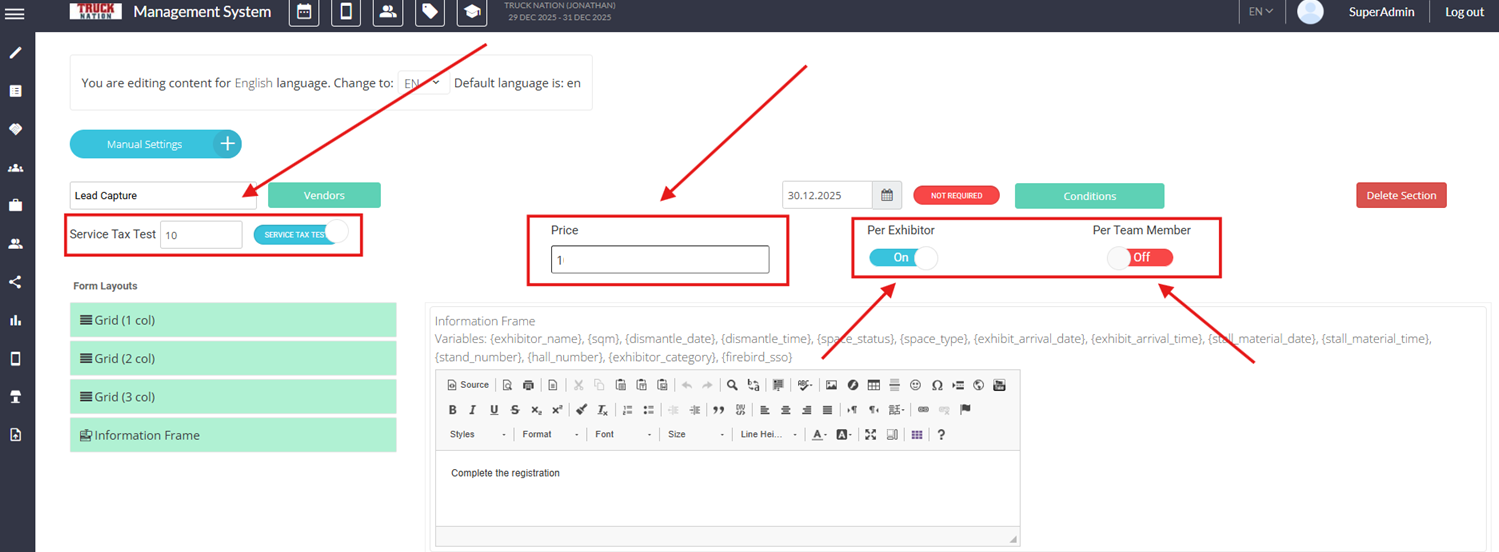1499x552 pixels.
Task: Open the date picker calendar button
Action: coord(887,196)
